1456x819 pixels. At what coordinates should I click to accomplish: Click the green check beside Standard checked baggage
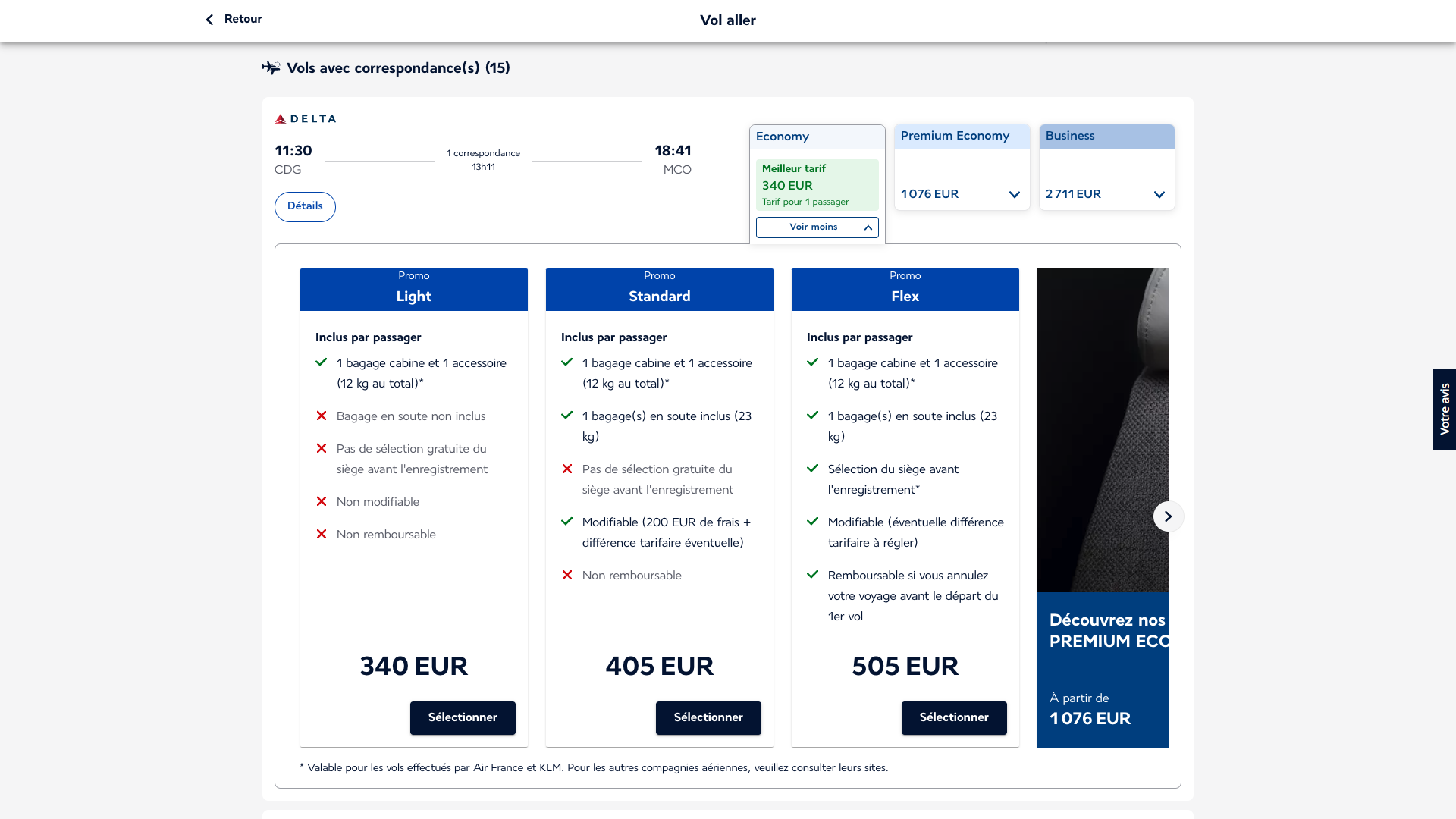pos(566,416)
